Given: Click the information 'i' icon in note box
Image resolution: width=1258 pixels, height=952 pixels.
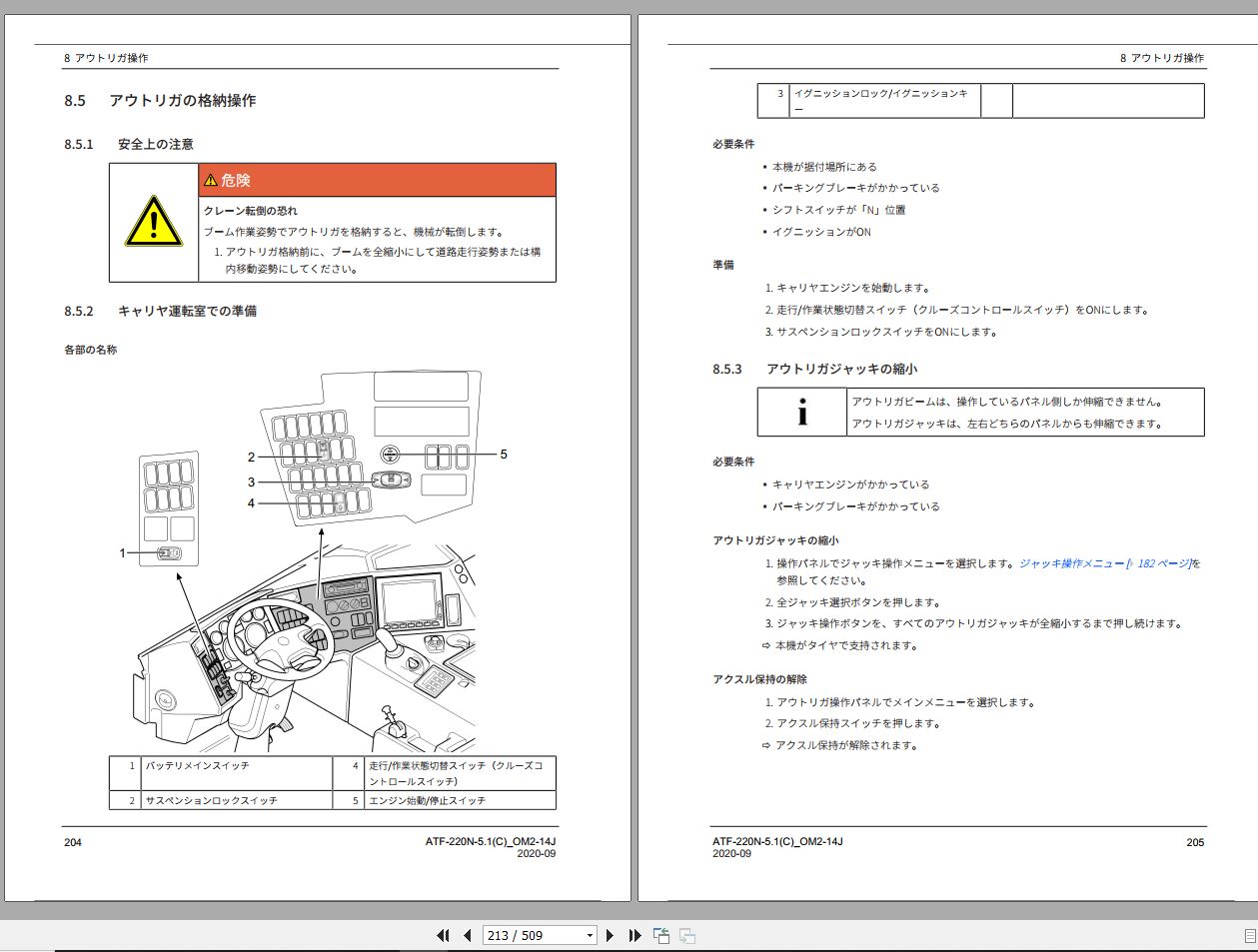Looking at the screenshot, I should tap(802, 412).
